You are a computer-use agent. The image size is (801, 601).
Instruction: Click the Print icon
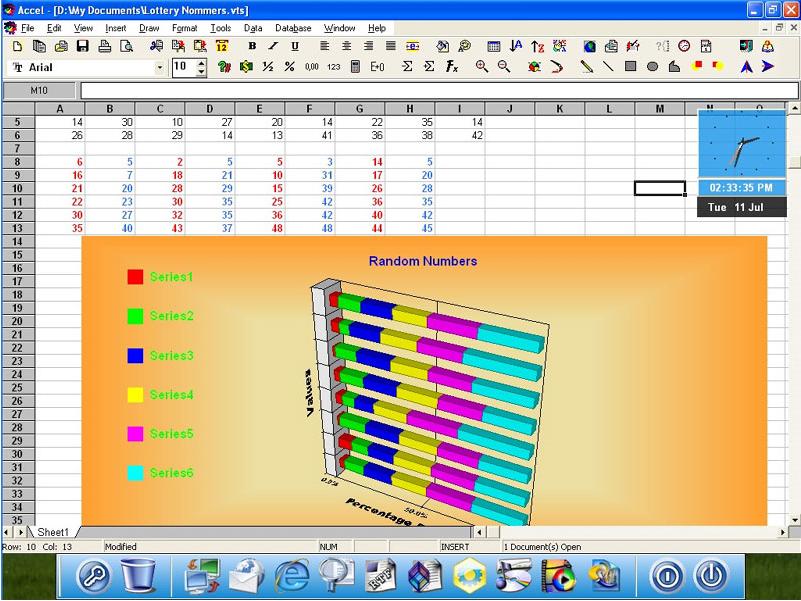105,47
